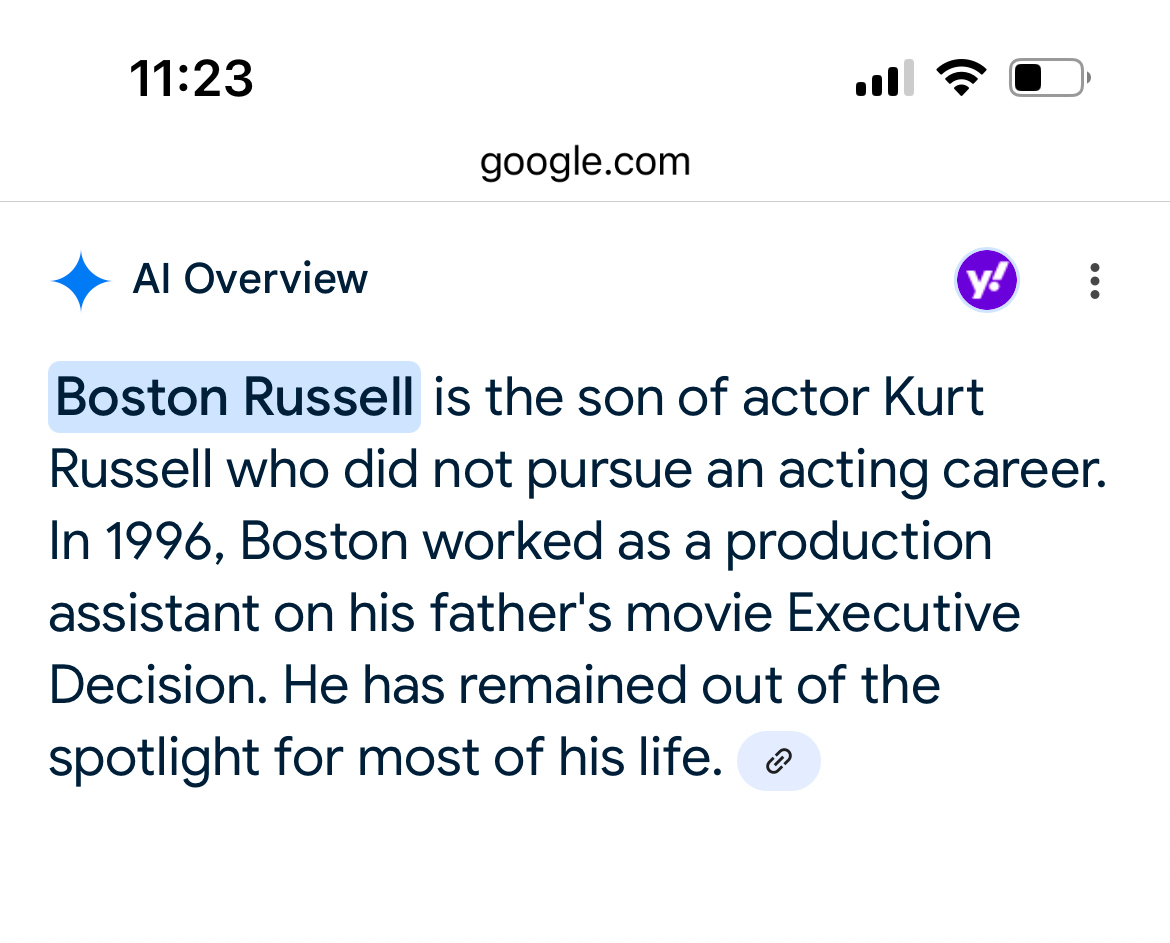Tap the google.com address text
The image size is (1170, 943).
(585, 161)
